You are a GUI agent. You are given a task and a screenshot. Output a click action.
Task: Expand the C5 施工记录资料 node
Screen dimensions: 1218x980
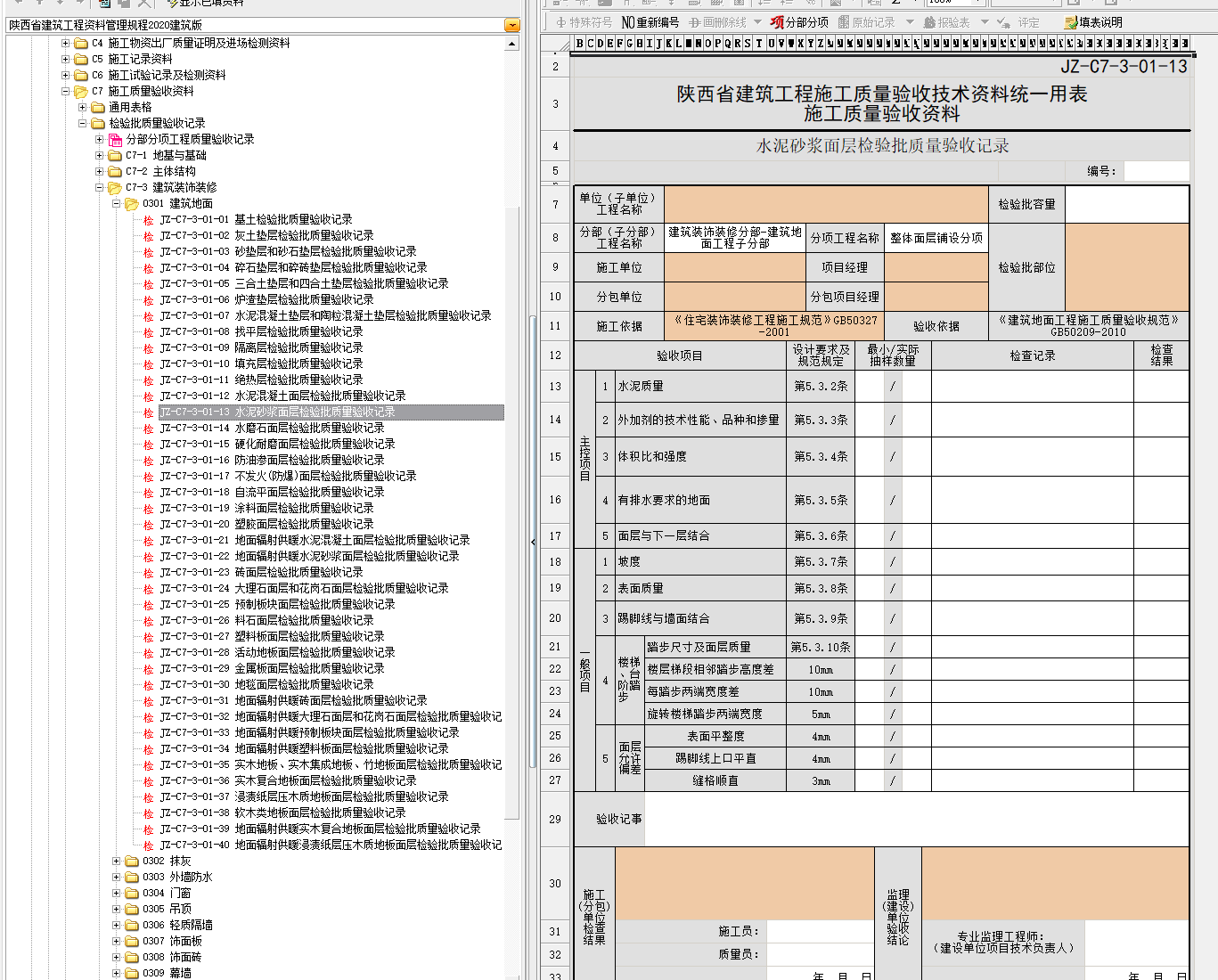(x=65, y=59)
